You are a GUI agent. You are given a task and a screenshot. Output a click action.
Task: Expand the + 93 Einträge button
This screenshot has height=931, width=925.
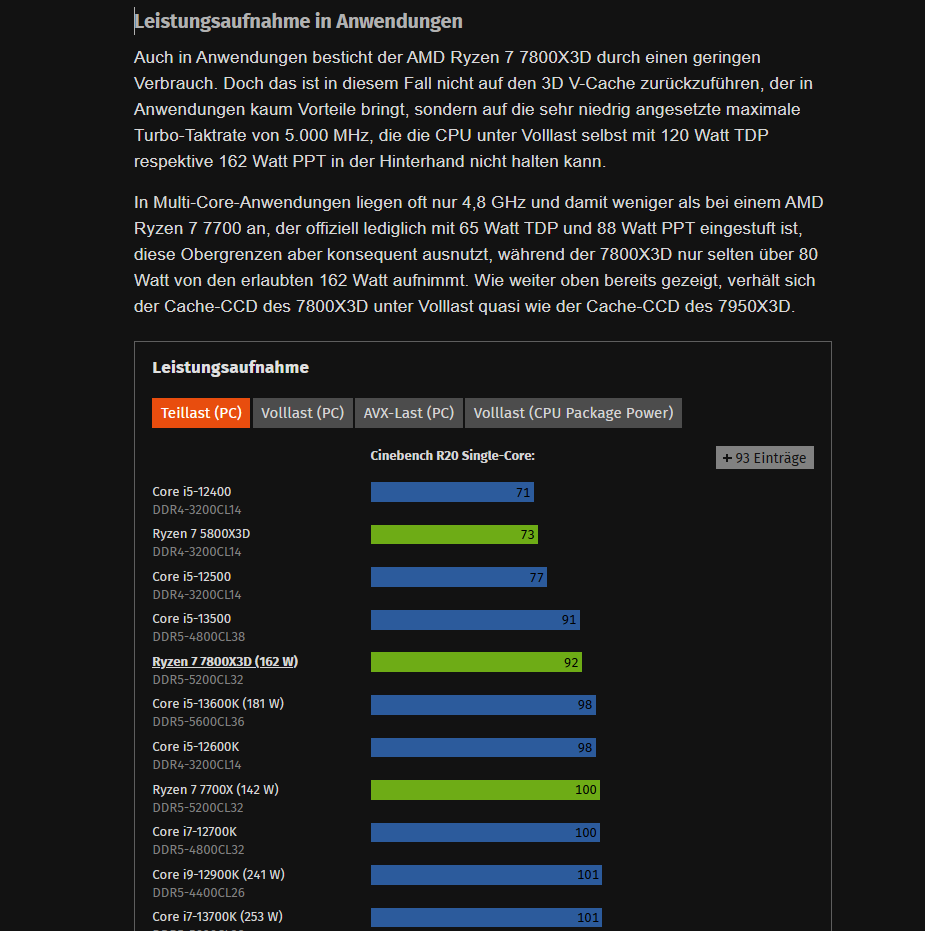pyautogui.click(x=765, y=458)
